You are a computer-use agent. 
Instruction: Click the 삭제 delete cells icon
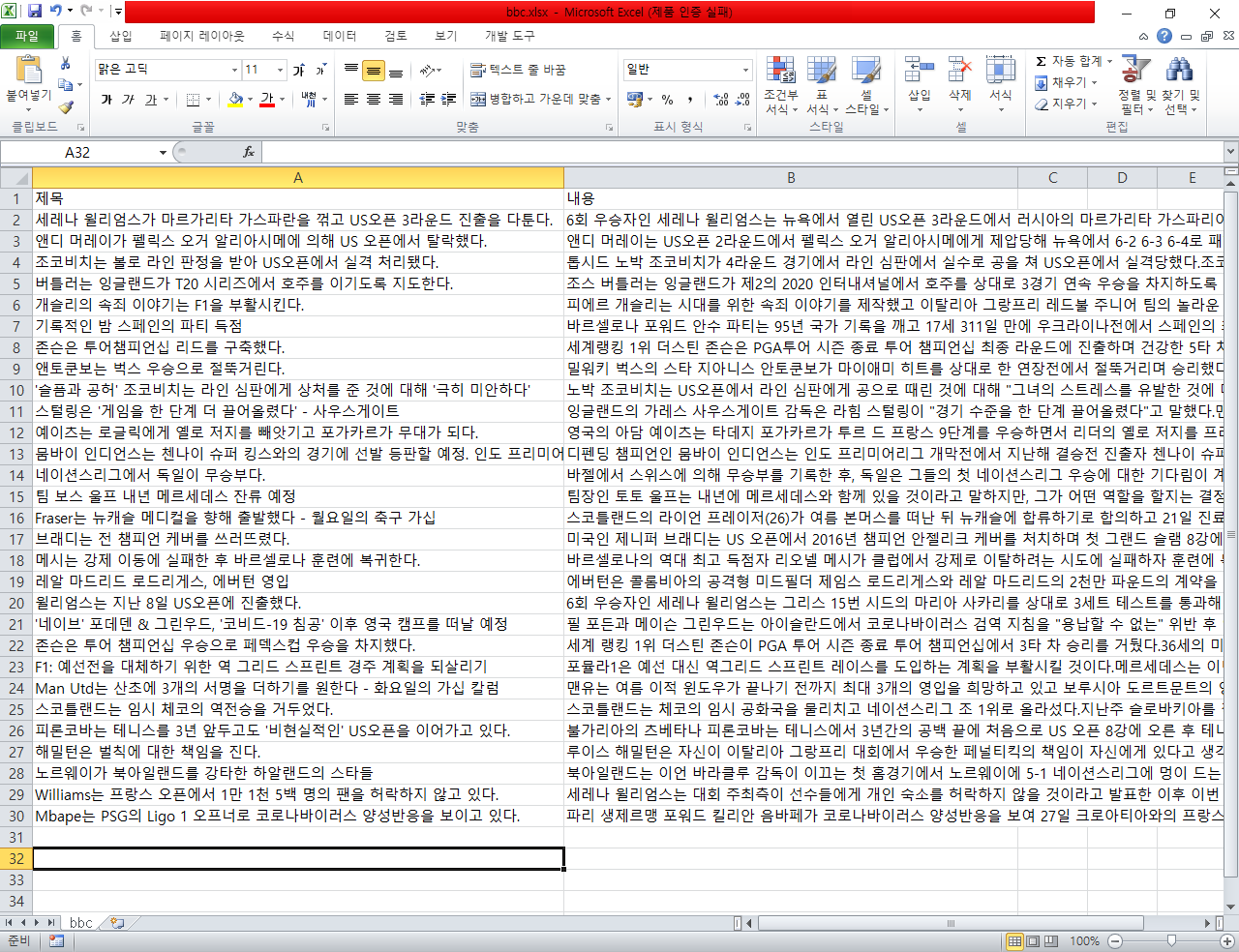point(959,71)
